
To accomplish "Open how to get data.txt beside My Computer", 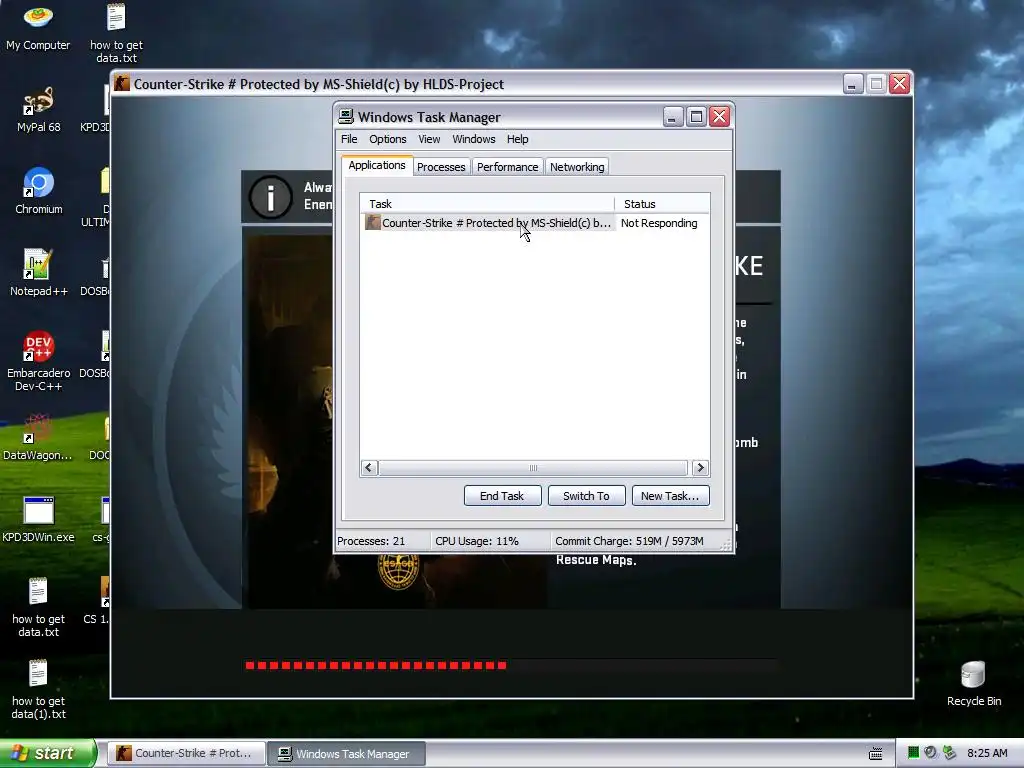I will coord(116,33).
